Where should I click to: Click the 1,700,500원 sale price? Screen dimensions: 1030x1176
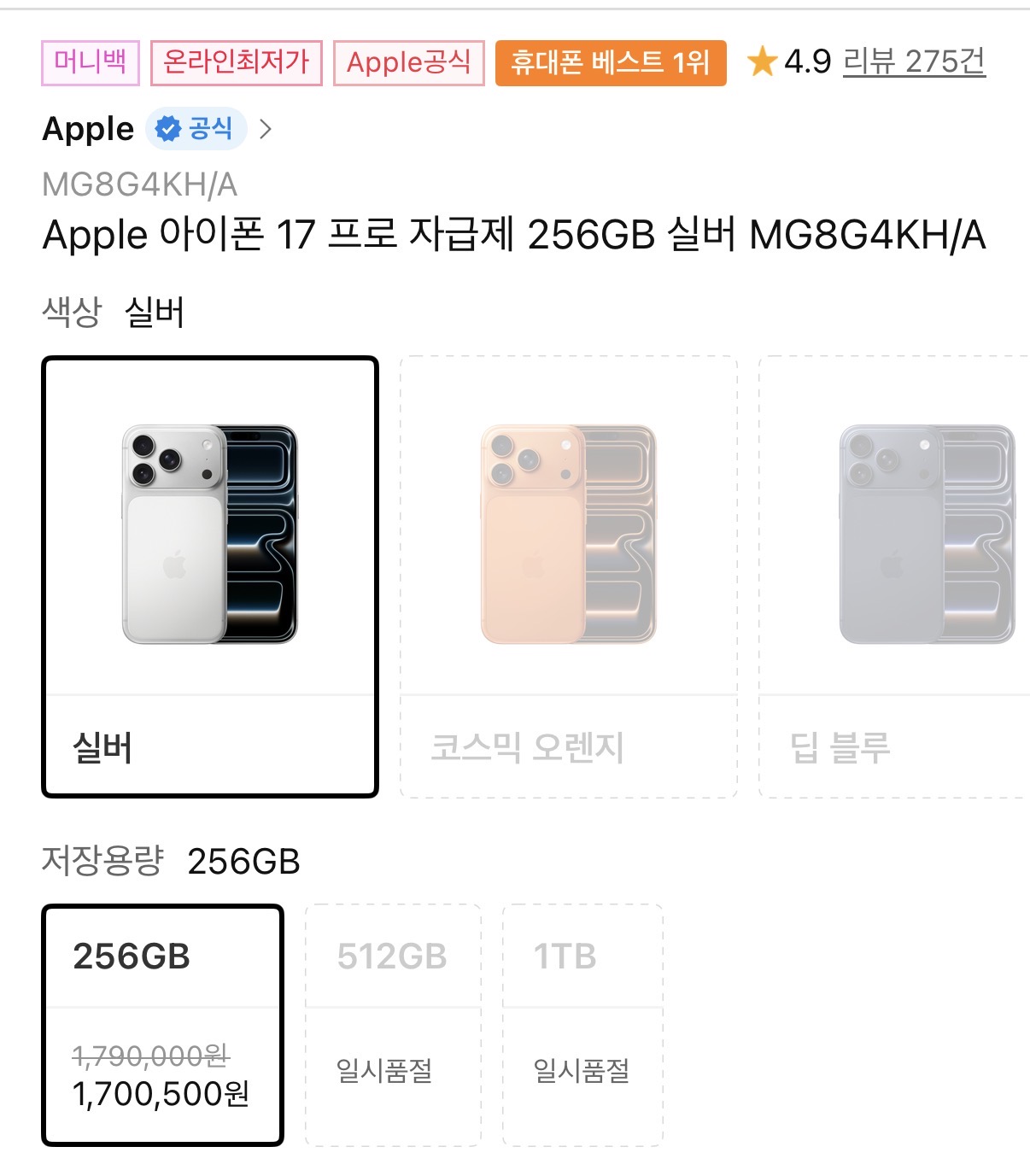pyautogui.click(x=161, y=1094)
